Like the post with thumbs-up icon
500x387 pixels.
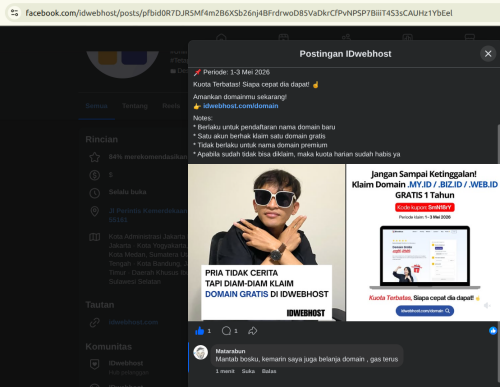coord(199,331)
